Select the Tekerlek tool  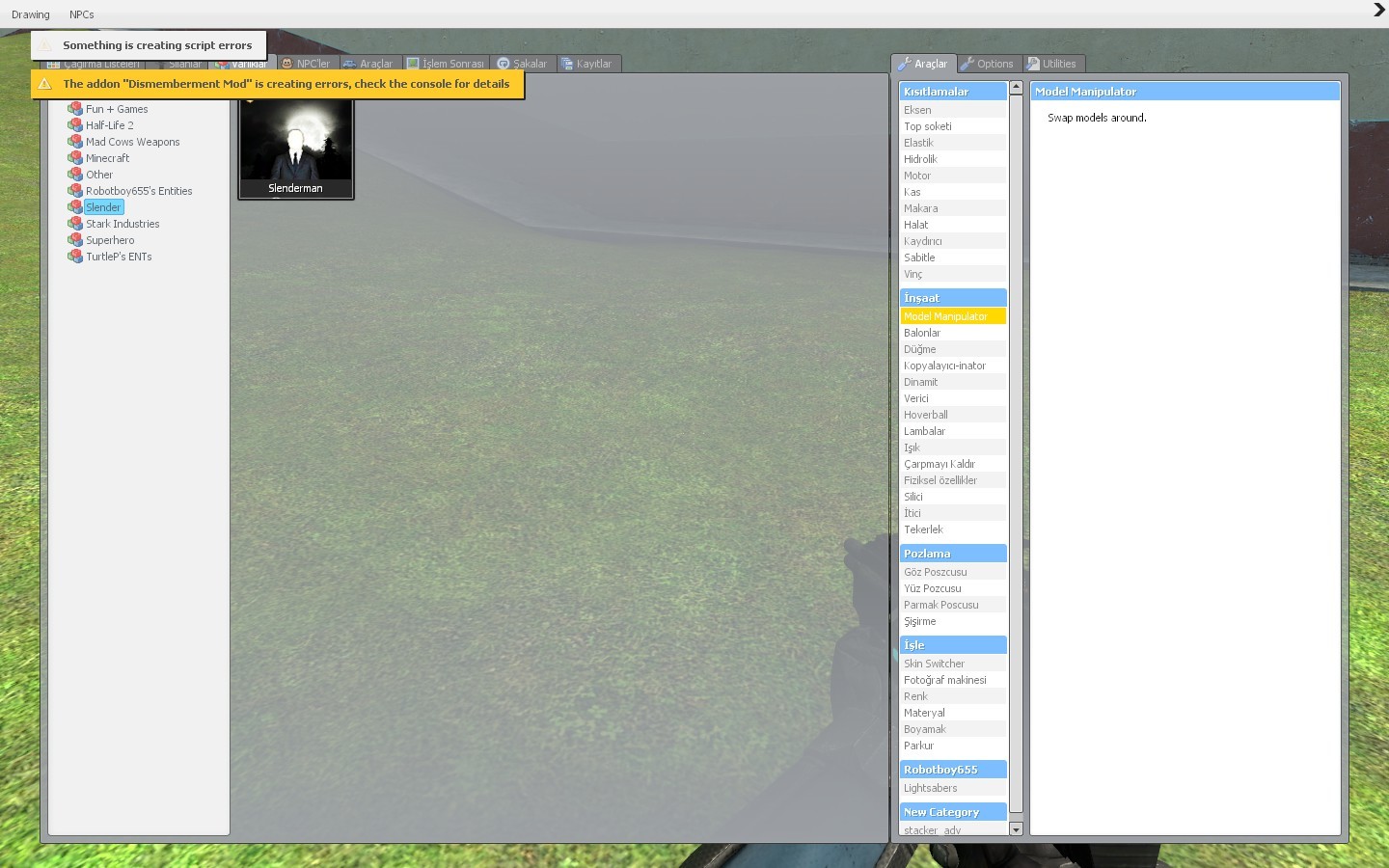pos(953,529)
